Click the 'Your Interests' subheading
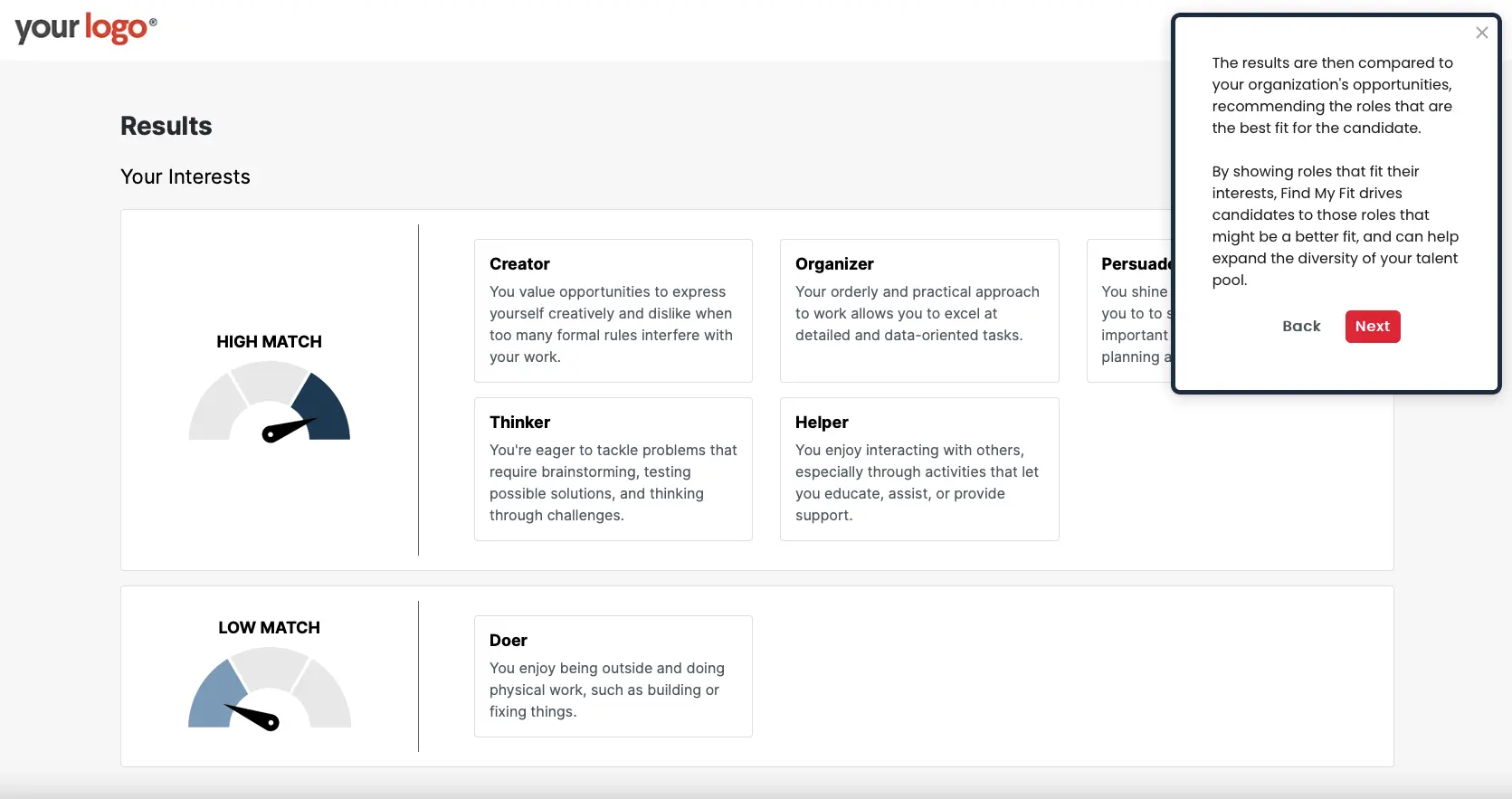1512x799 pixels. coord(185,176)
